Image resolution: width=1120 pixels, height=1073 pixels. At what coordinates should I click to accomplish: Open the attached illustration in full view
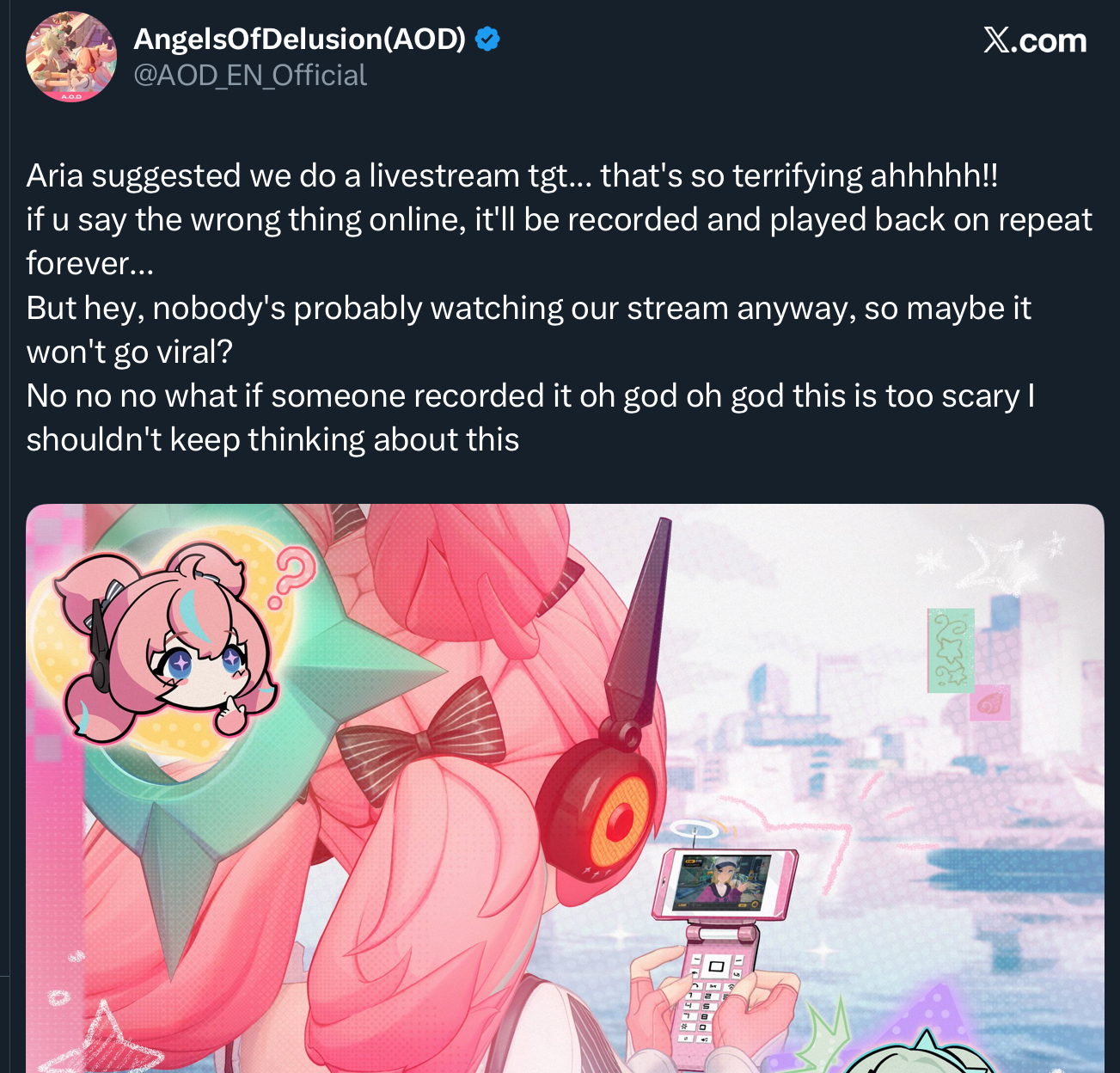tap(565, 788)
